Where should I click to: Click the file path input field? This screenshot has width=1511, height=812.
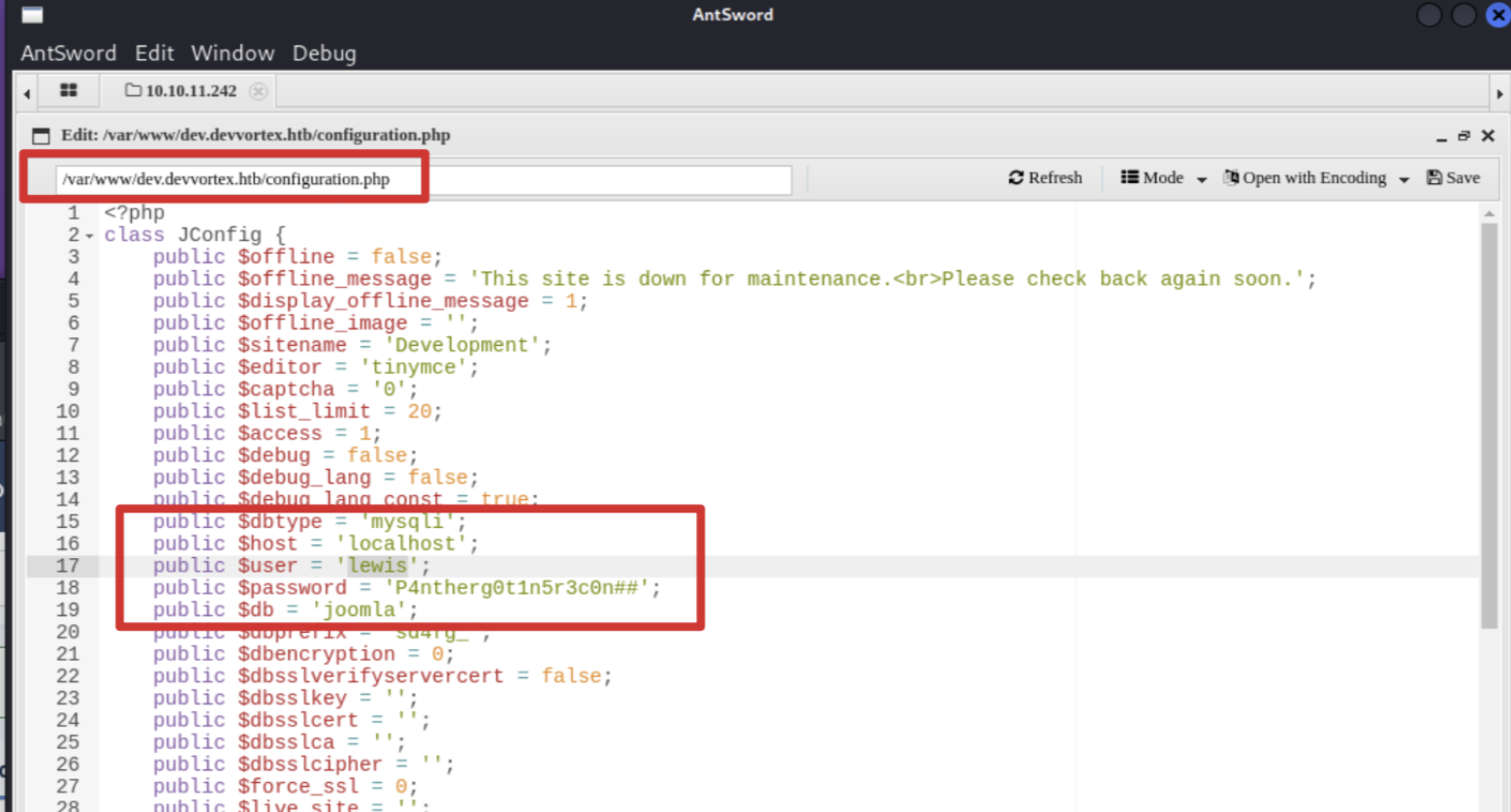424,179
